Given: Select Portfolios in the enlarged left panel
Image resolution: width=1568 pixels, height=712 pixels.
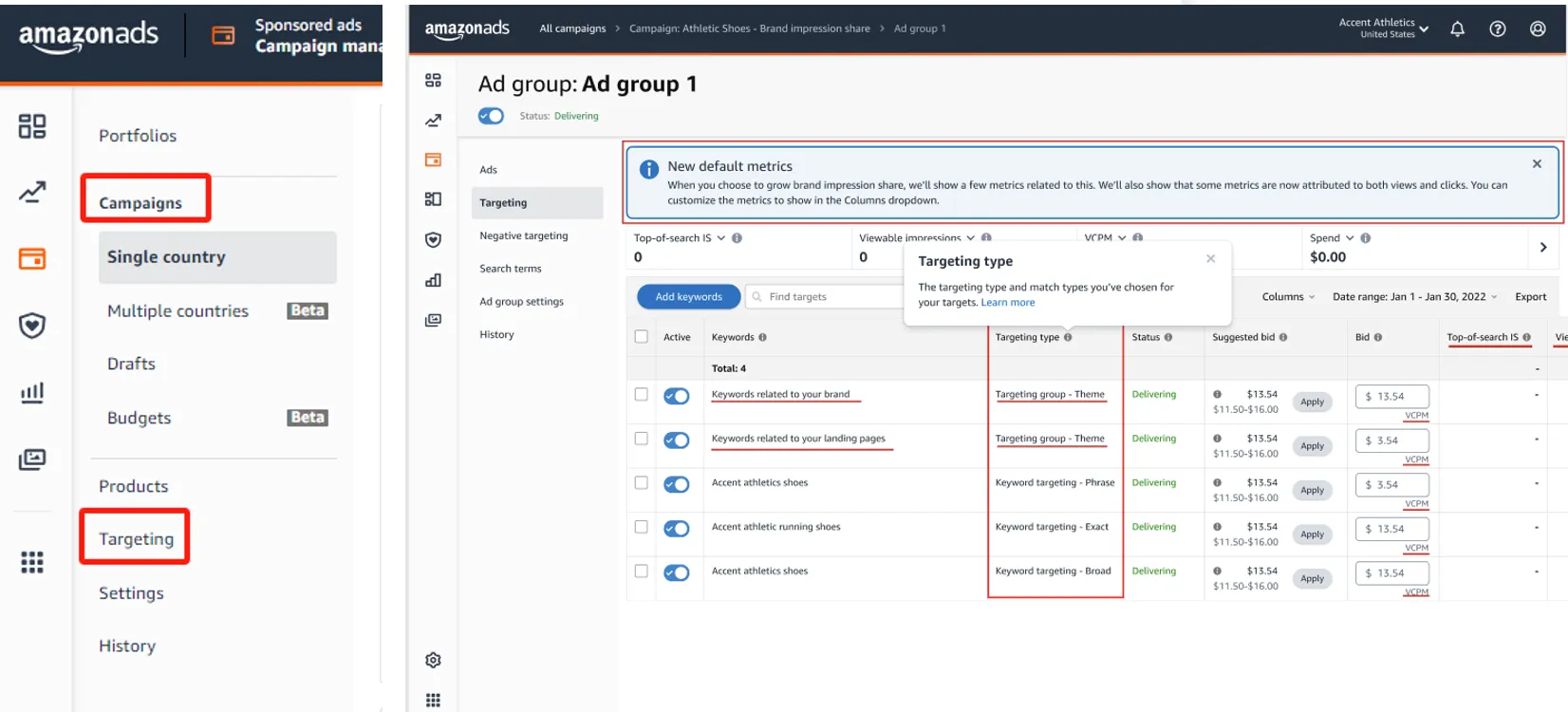Looking at the screenshot, I should 138,136.
